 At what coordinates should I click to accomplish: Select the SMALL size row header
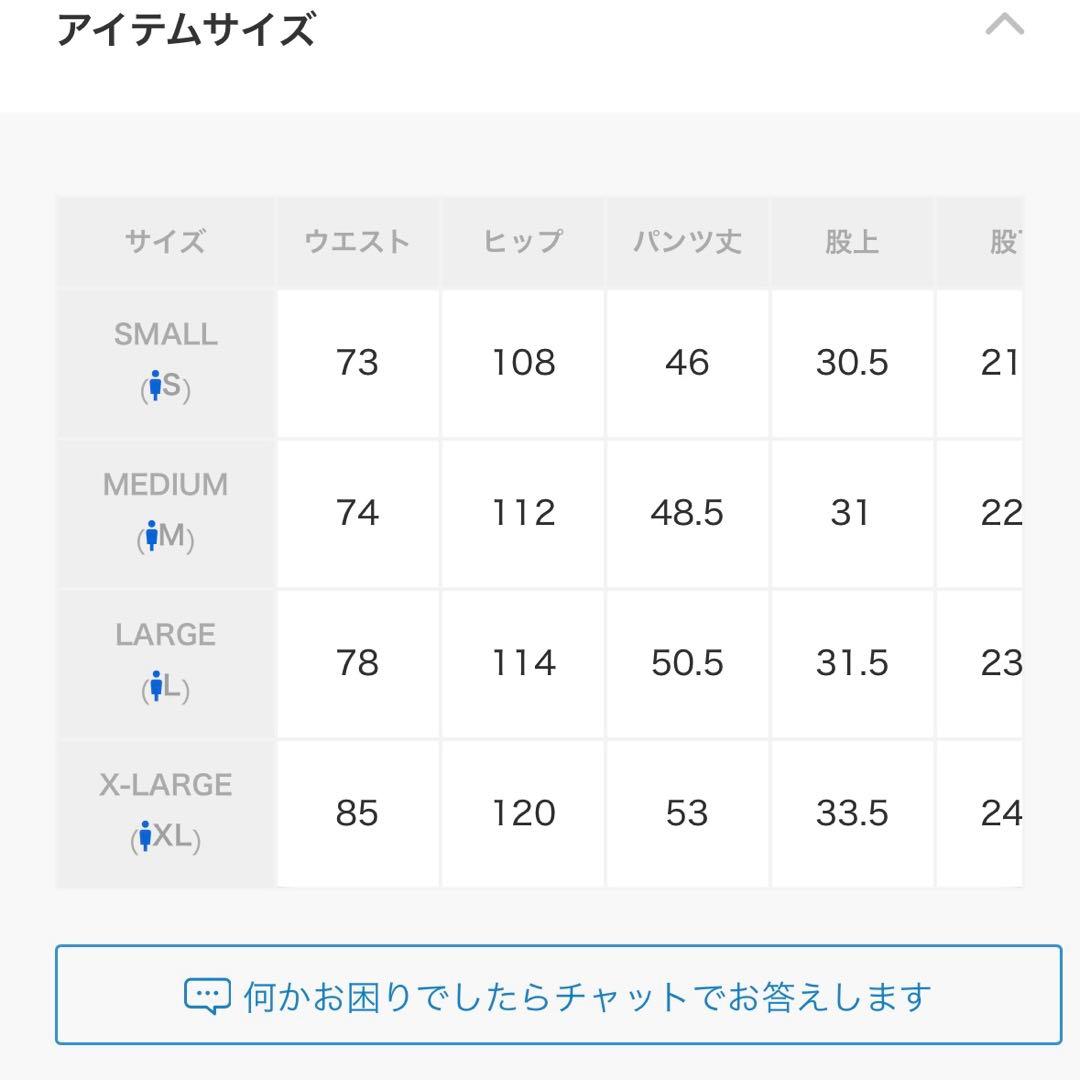pos(166,363)
